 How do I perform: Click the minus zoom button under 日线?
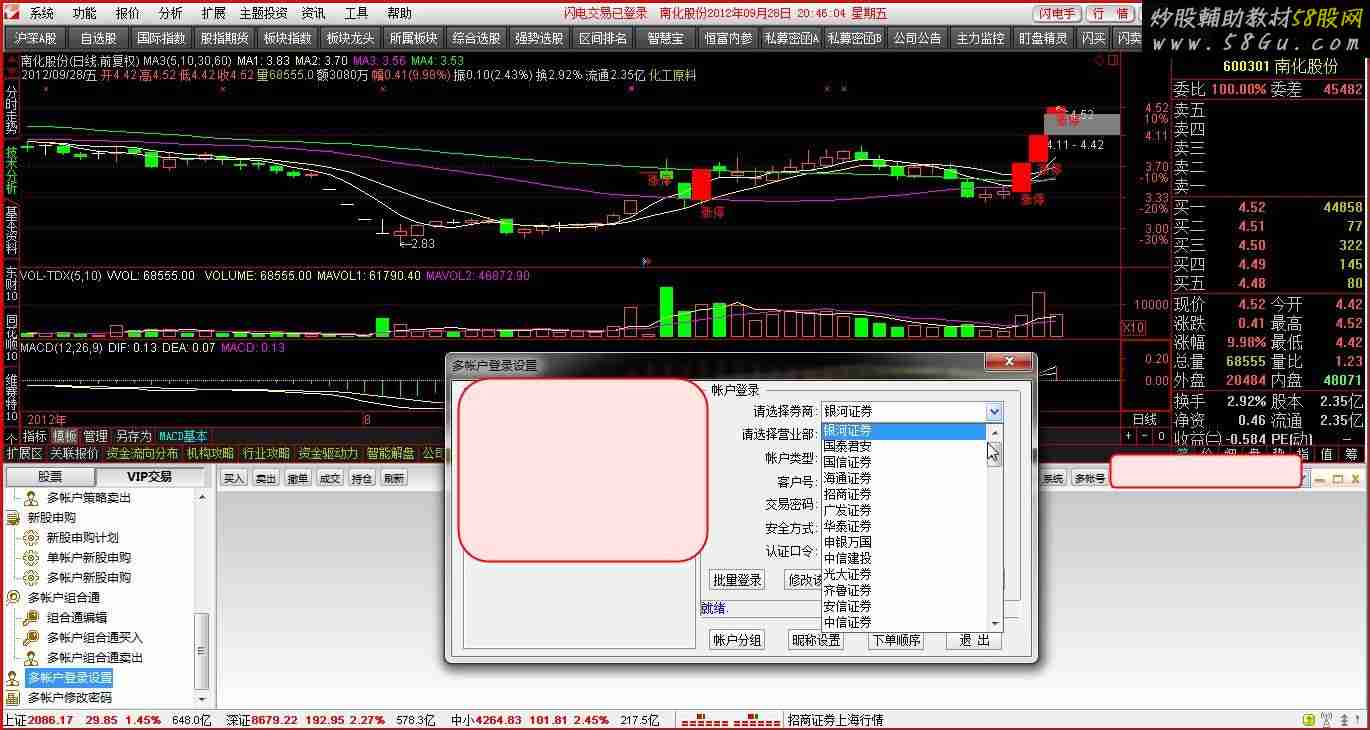(1145, 436)
